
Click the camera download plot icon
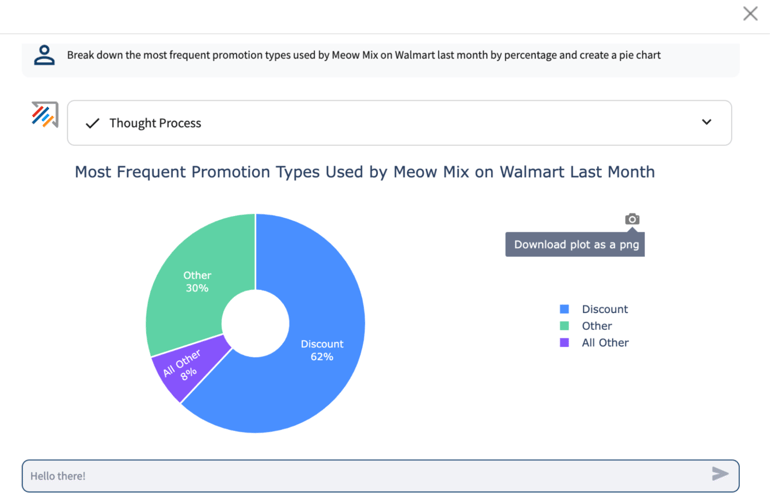click(x=632, y=219)
